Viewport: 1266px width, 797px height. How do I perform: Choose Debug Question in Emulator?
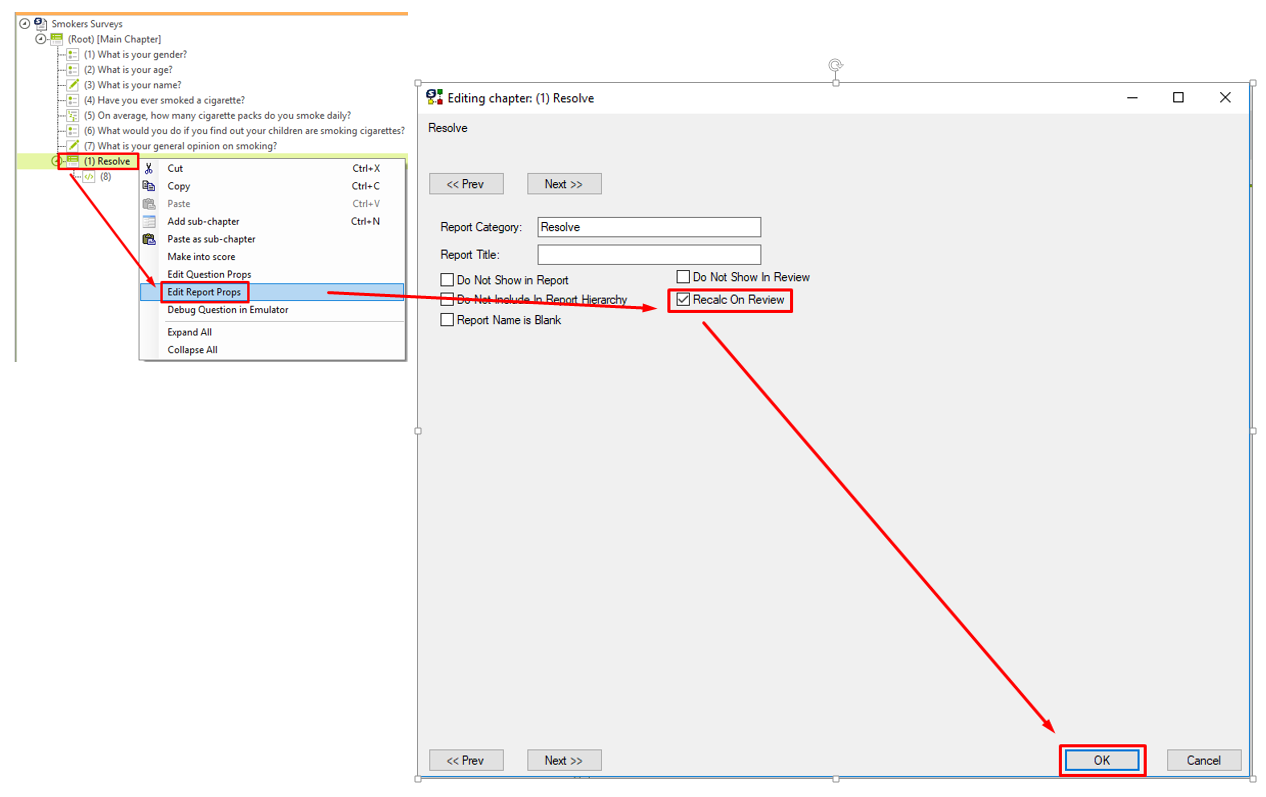click(228, 310)
